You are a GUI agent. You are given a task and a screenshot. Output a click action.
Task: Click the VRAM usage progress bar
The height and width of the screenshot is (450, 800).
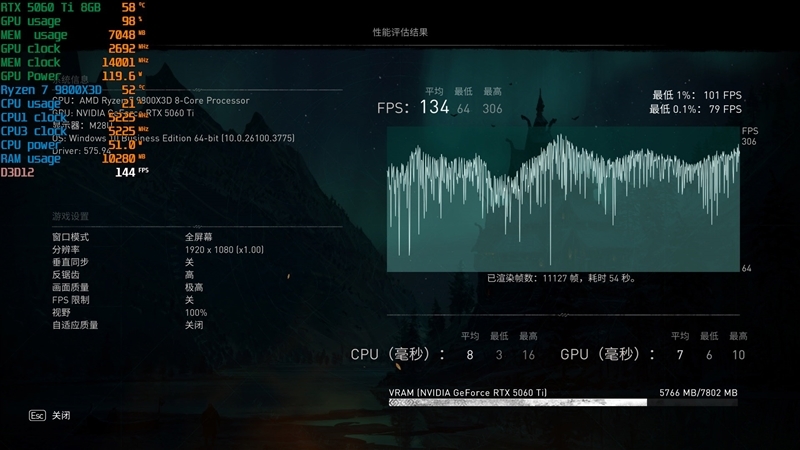point(563,403)
